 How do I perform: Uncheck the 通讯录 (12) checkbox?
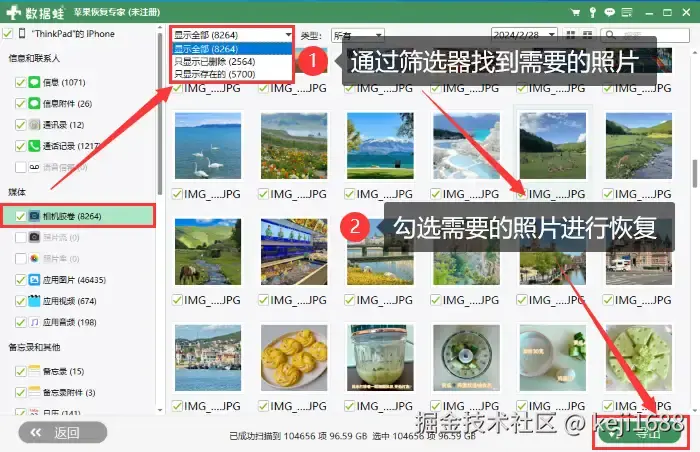pos(20,125)
